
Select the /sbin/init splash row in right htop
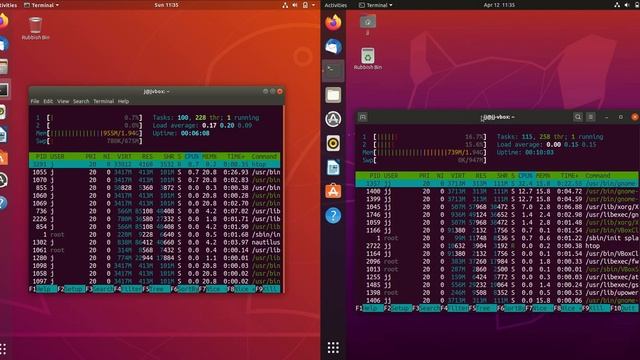pos(497,238)
